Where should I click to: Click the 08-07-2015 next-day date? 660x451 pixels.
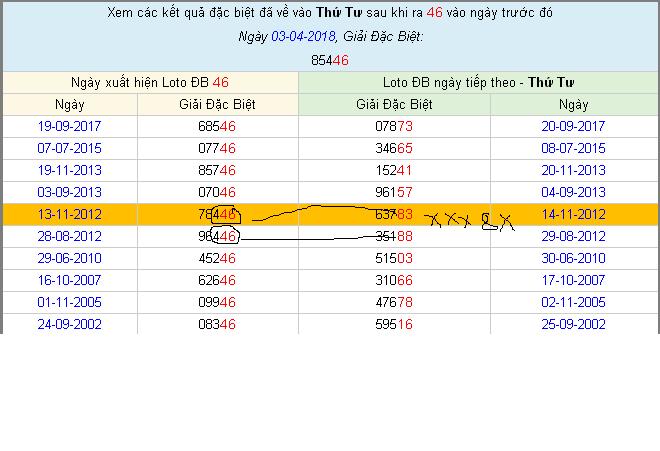coord(574,148)
